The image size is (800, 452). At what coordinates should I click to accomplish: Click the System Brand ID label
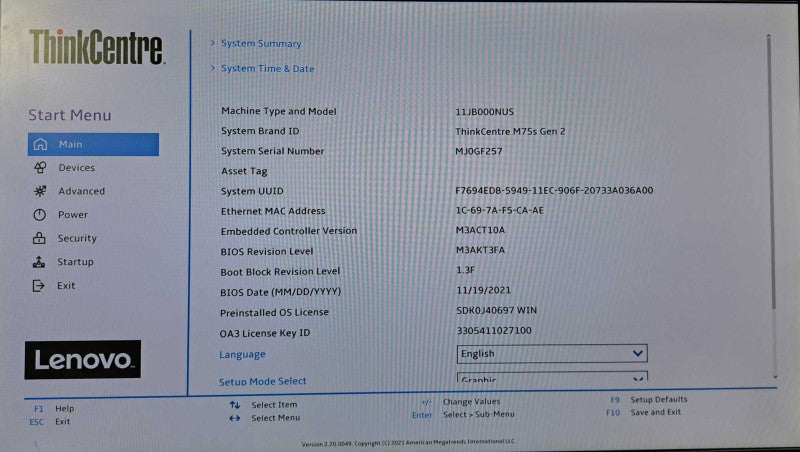pyautogui.click(x=260, y=131)
